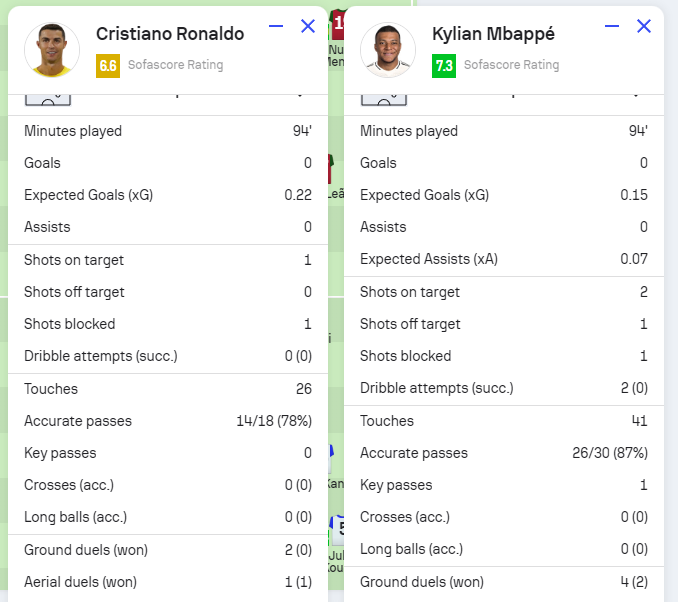Close the Kylian Mbappé stats panel

coord(644,26)
